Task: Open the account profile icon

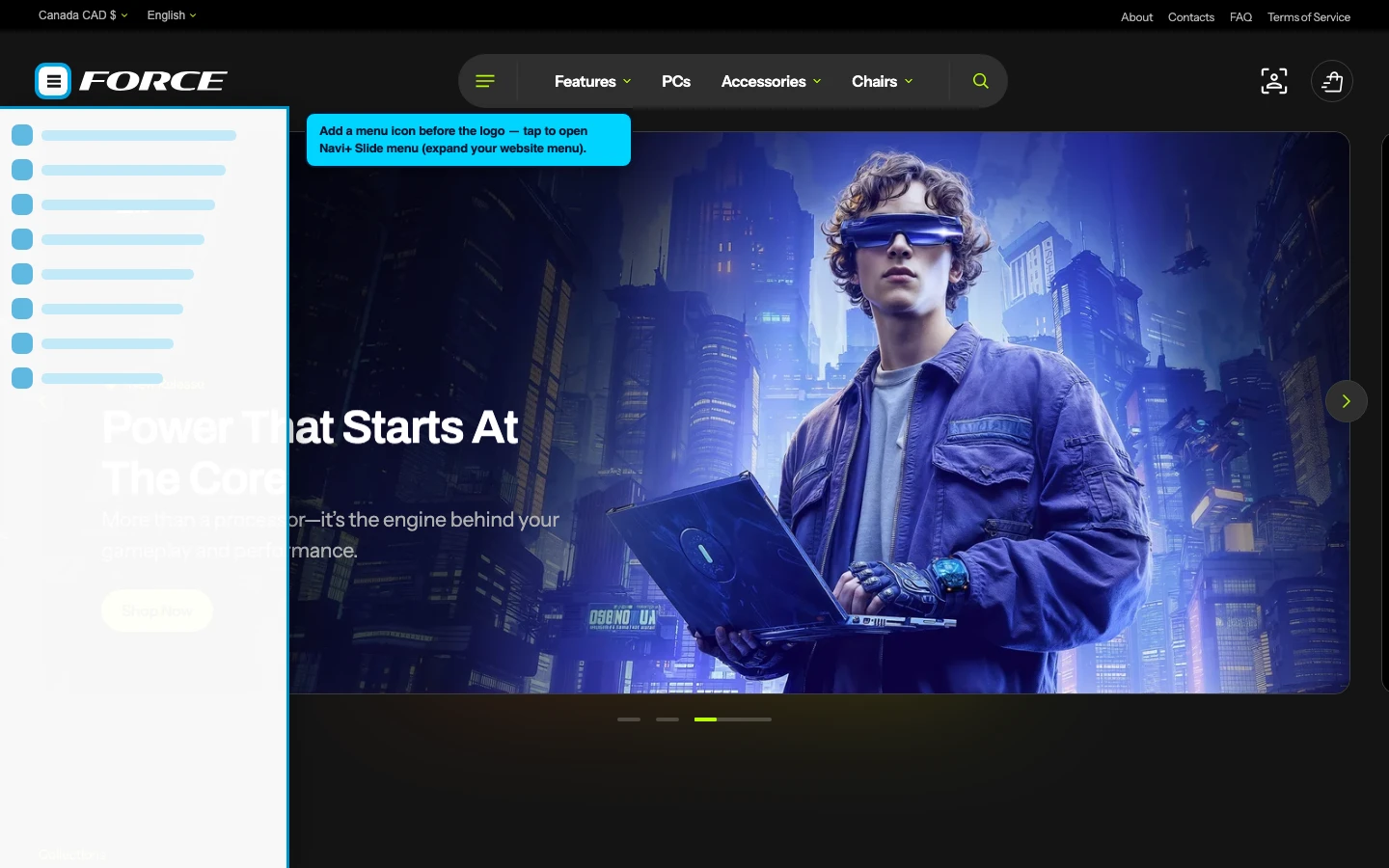Action: click(x=1274, y=81)
